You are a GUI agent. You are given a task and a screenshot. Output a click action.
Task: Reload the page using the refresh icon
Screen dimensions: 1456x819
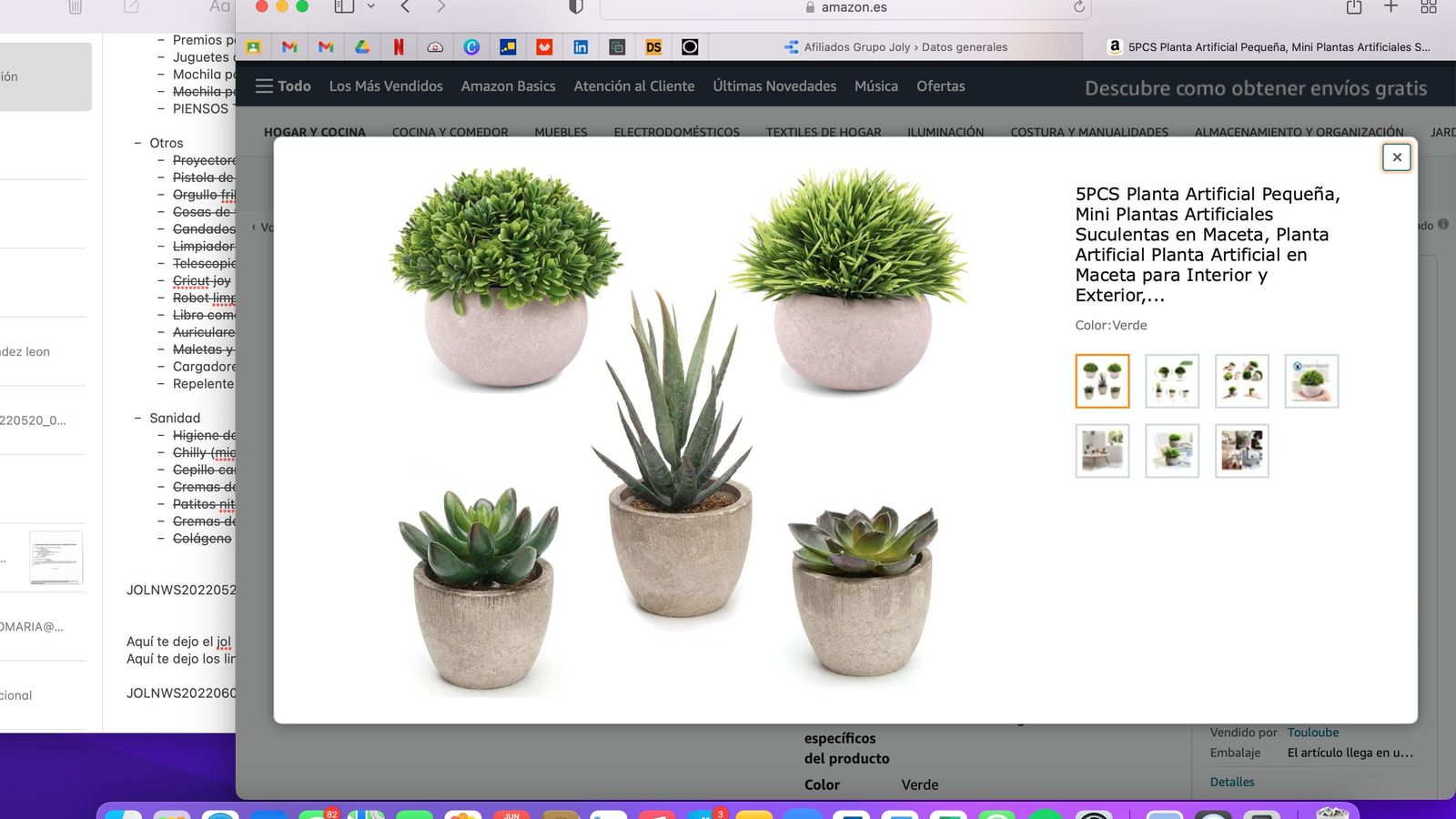pos(1077,7)
